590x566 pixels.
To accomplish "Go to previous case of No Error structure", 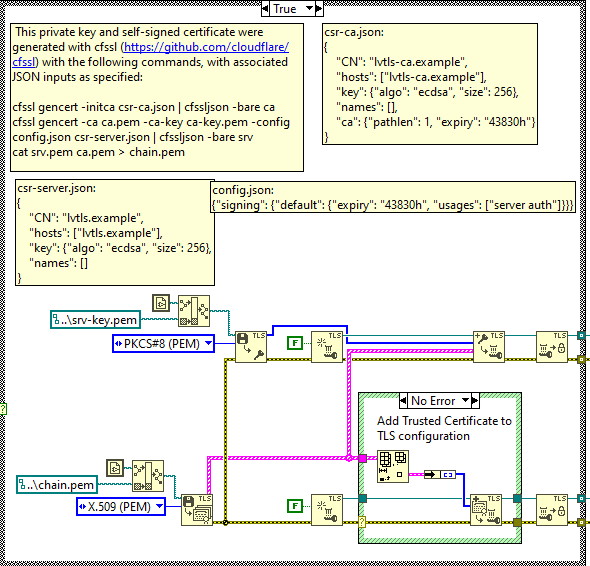I will (403, 401).
